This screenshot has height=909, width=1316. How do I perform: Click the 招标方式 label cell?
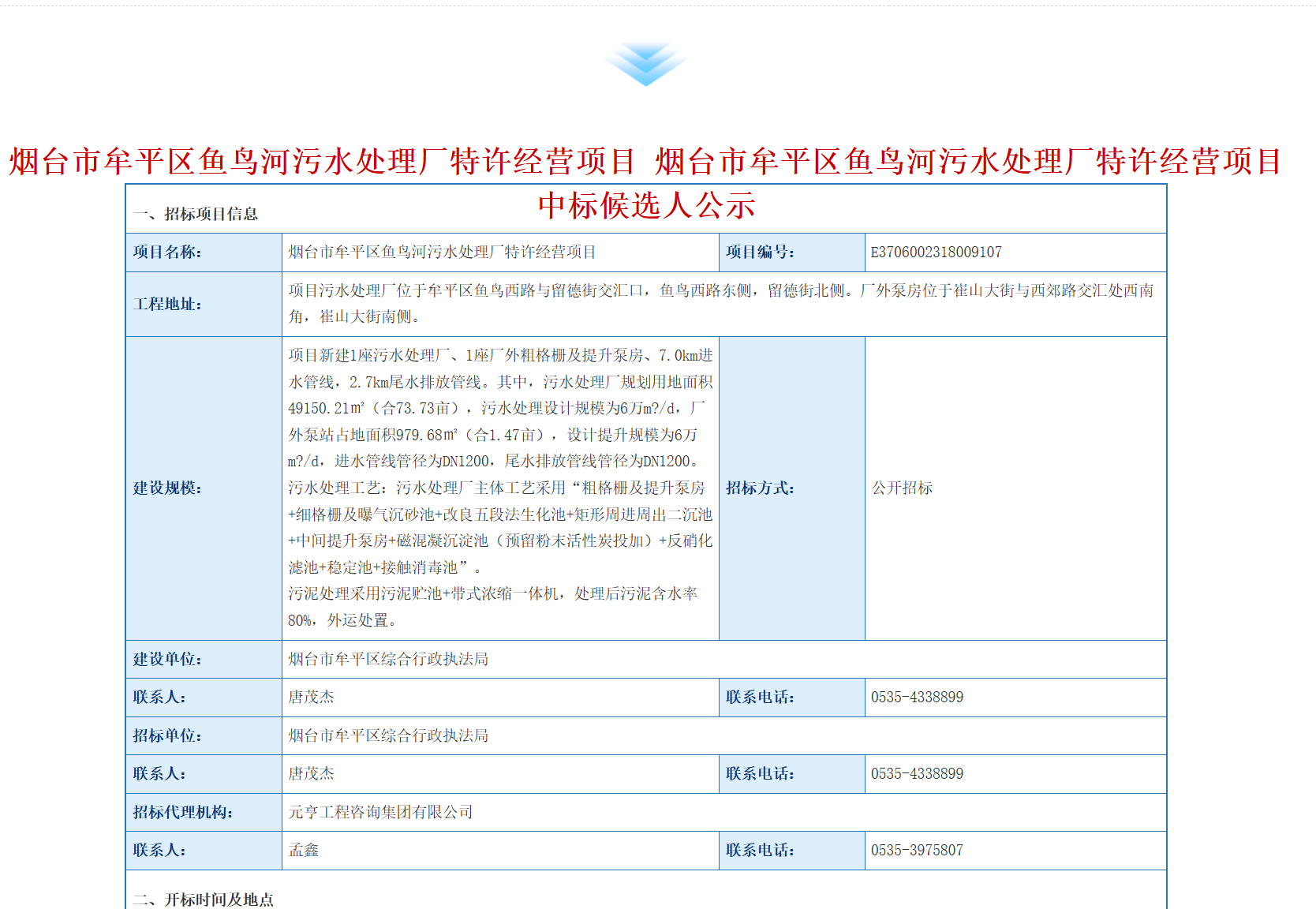coord(792,488)
